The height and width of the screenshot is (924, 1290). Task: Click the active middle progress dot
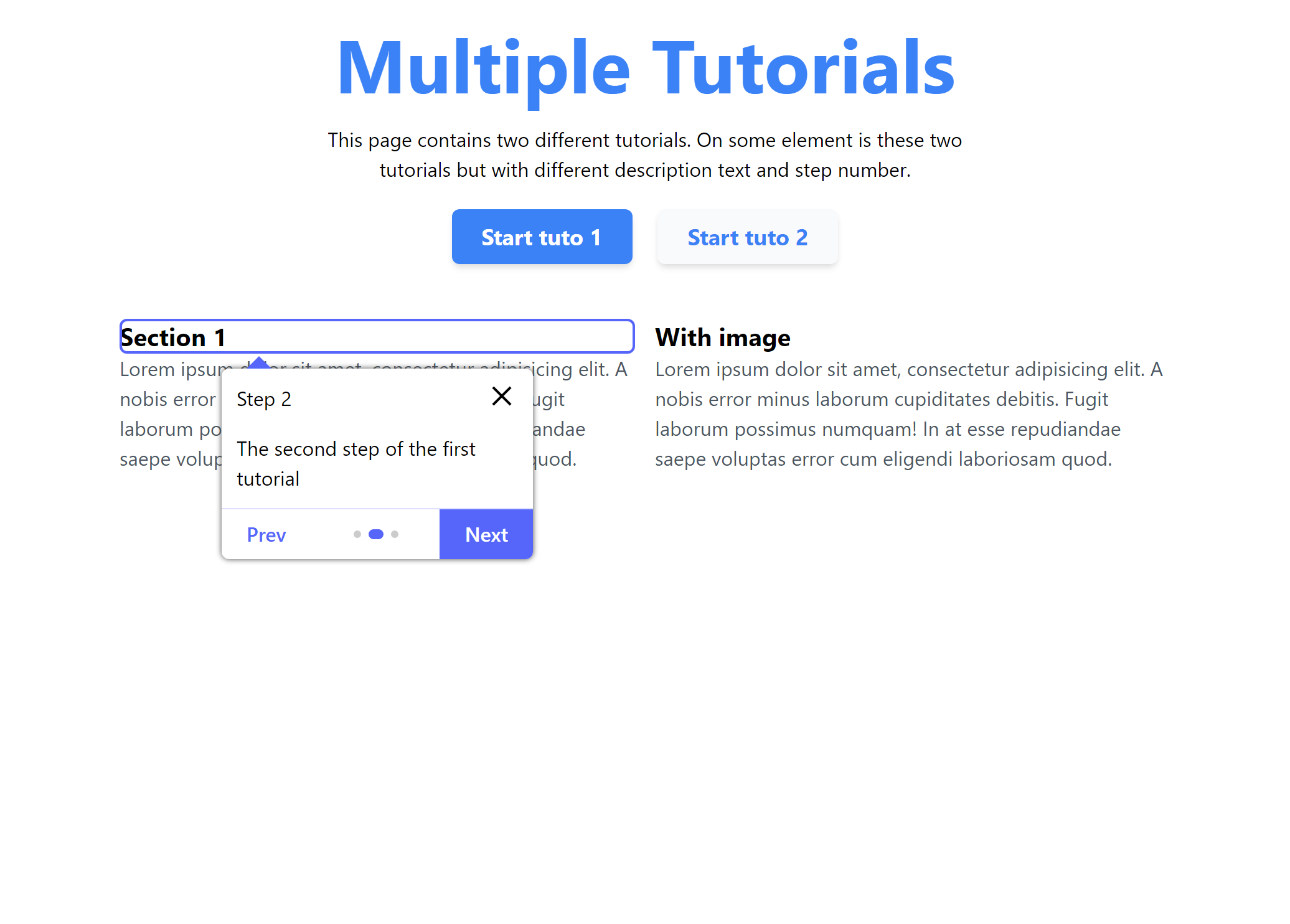376,534
